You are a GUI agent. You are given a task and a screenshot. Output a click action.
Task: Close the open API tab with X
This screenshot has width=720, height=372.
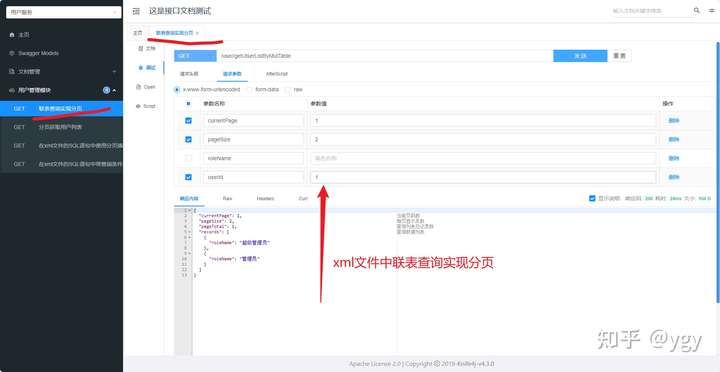[x=197, y=33]
